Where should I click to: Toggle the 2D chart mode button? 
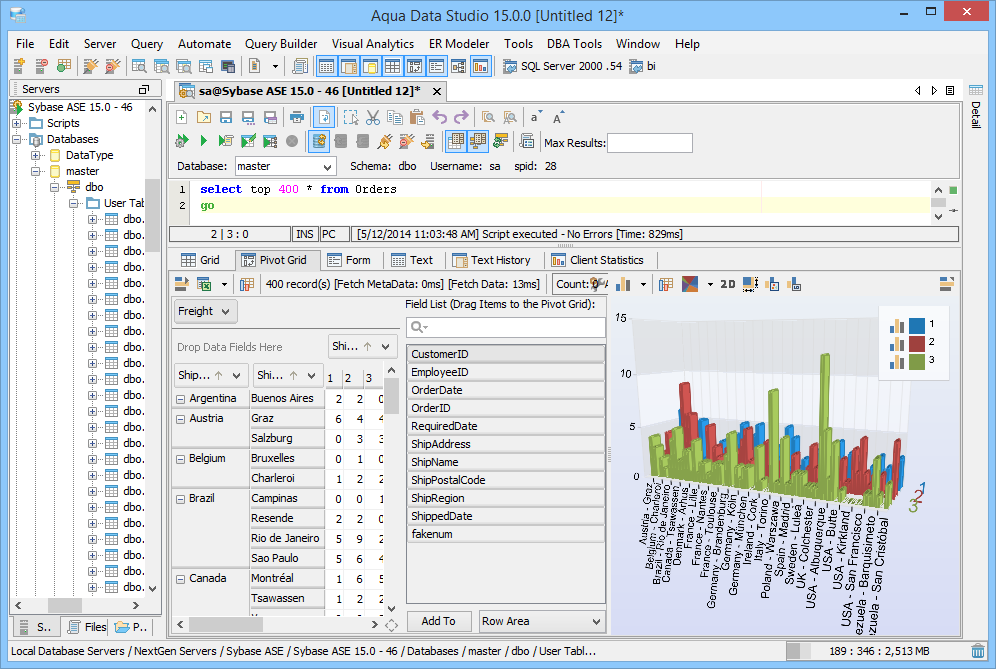click(728, 284)
